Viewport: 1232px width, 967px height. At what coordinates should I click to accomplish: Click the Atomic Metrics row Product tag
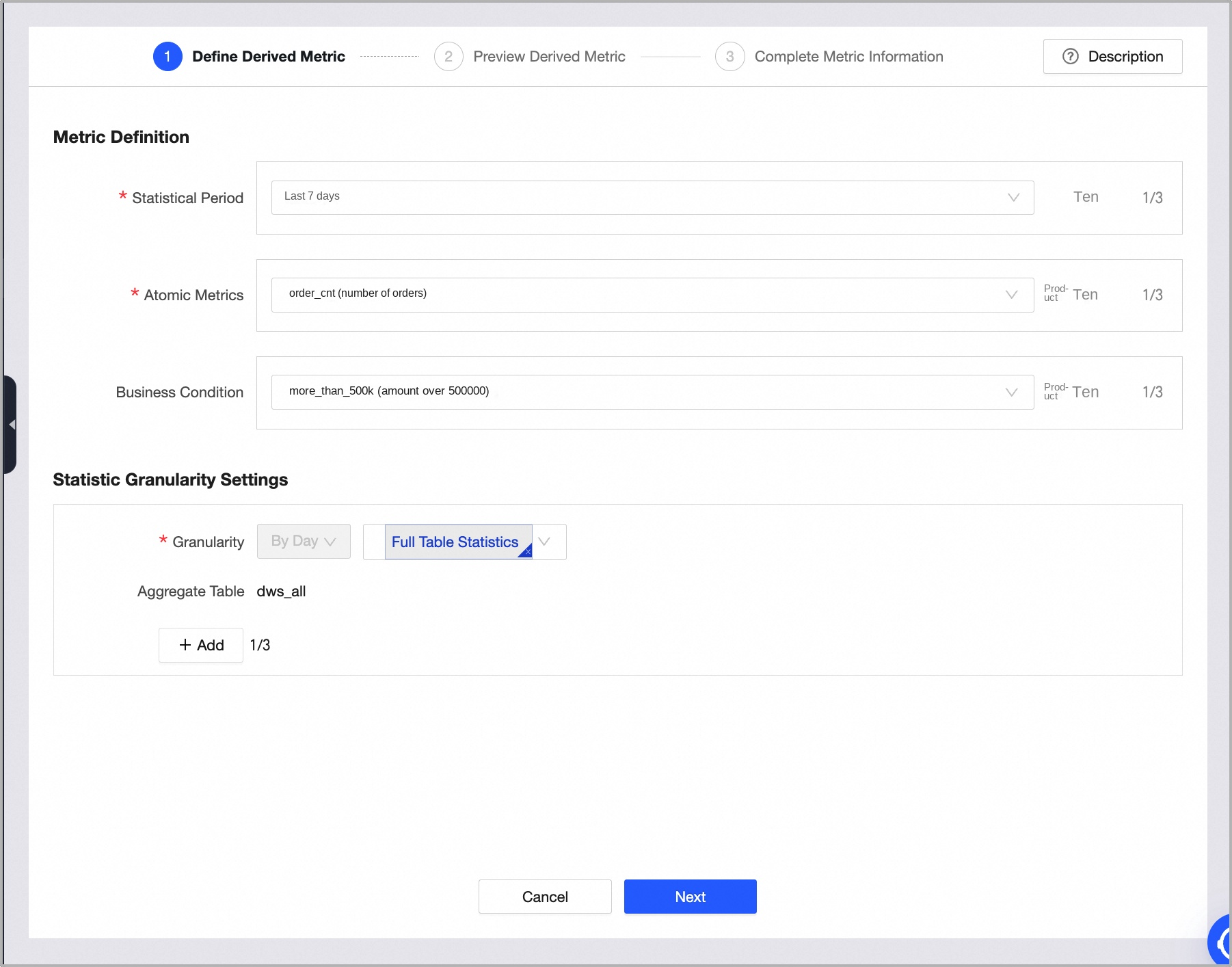(x=1055, y=293)
